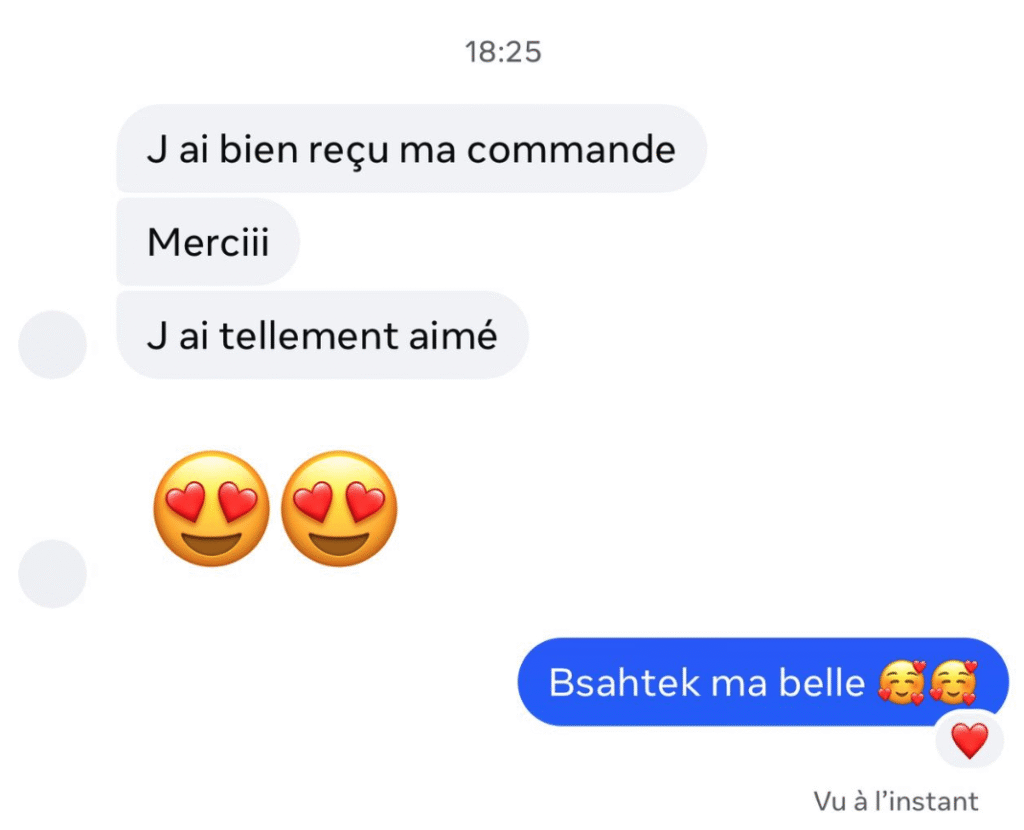Tap the right heart-eyes emoji

click(x=339, y=508)
